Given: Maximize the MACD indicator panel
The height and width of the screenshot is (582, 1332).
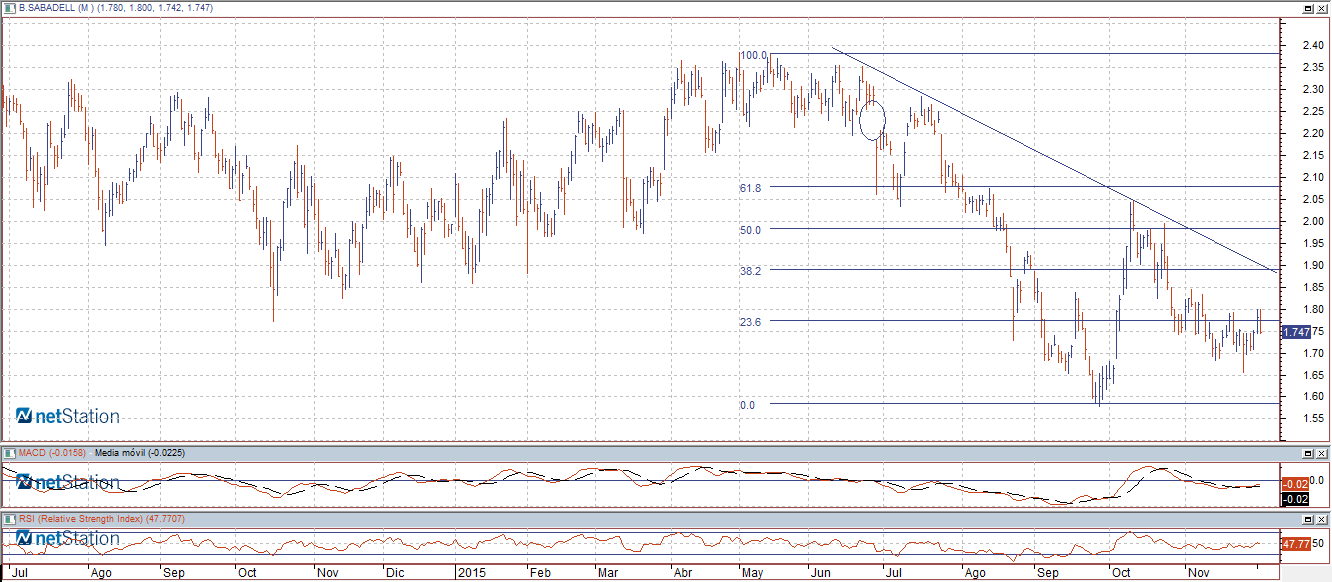Looking at the screenshot, I should [x=1308, y=452].
